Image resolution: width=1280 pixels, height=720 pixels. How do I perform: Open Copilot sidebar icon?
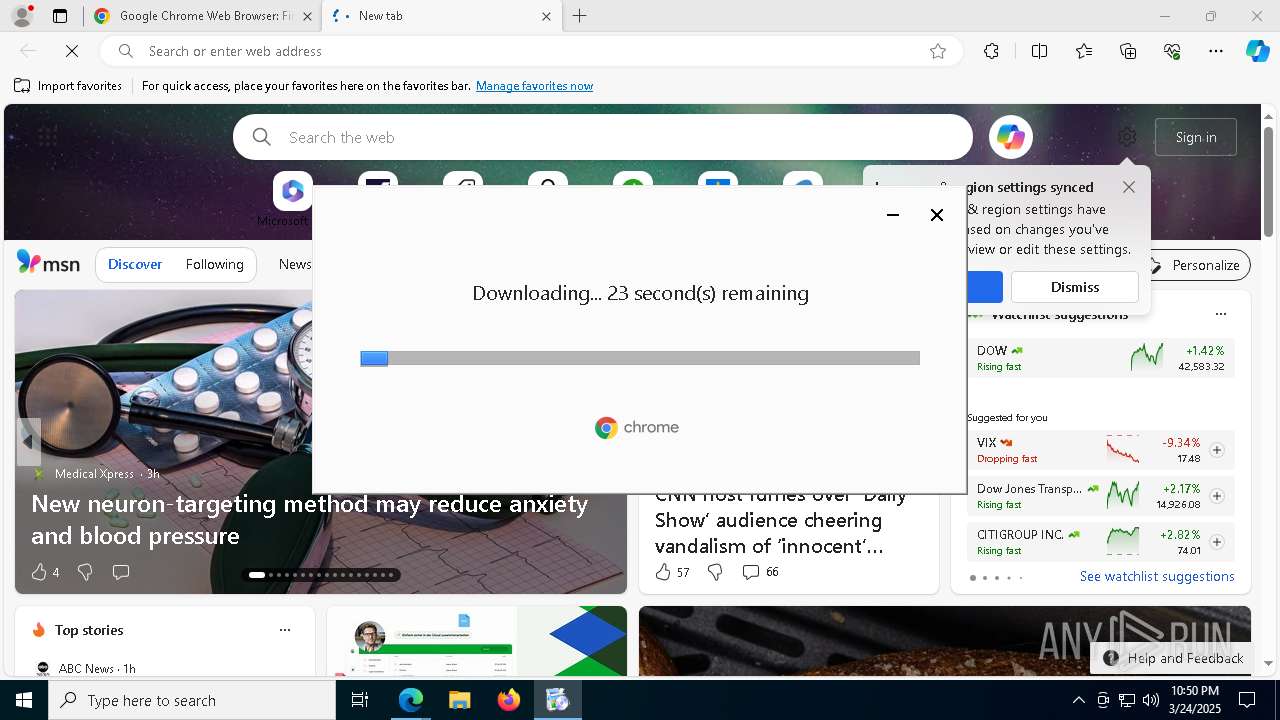tap(1257, 51)
